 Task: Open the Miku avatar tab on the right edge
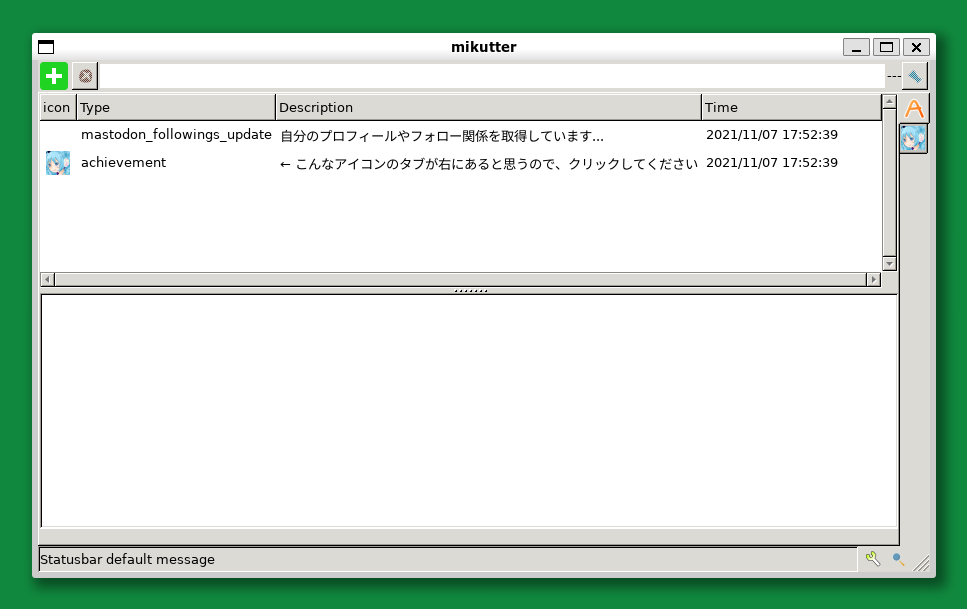tap(914, 139)
